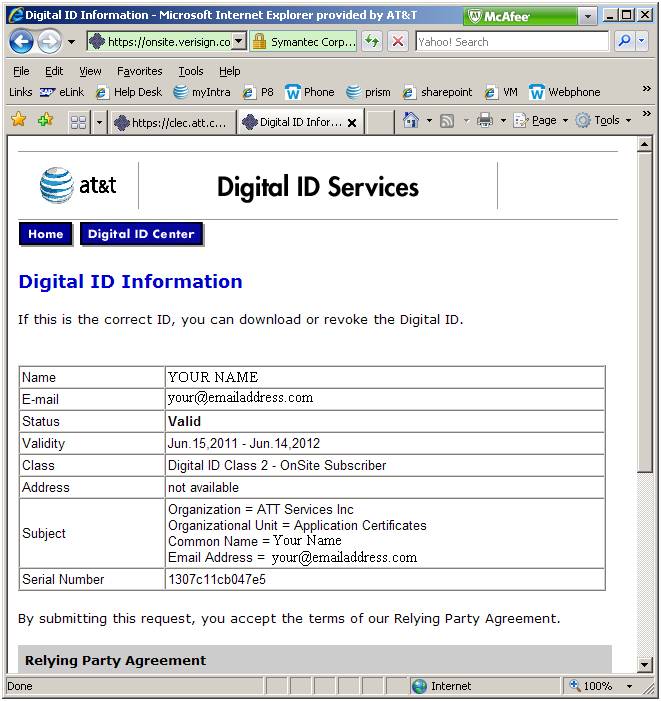Open the Page command bar menu

coord(541,120)
